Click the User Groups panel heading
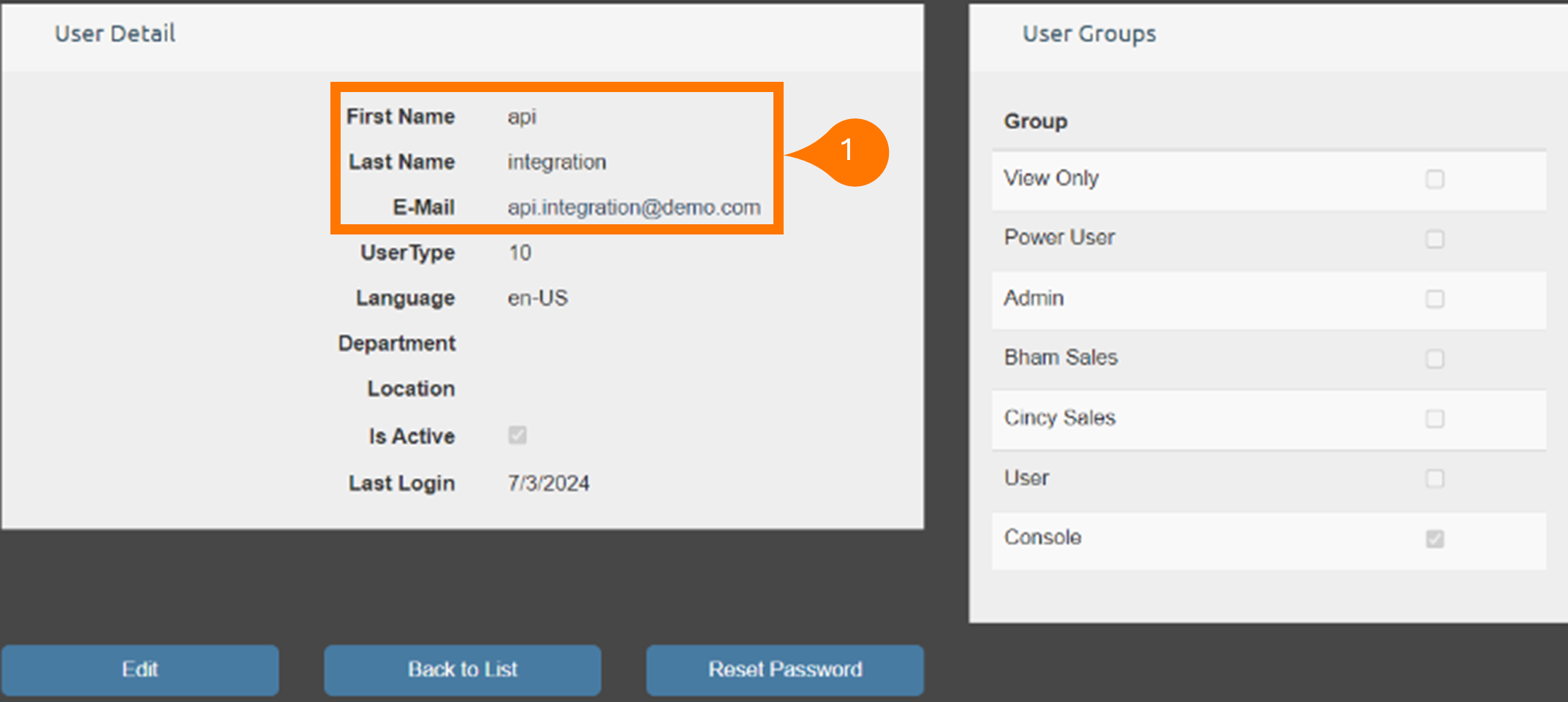 (1088, 34)
